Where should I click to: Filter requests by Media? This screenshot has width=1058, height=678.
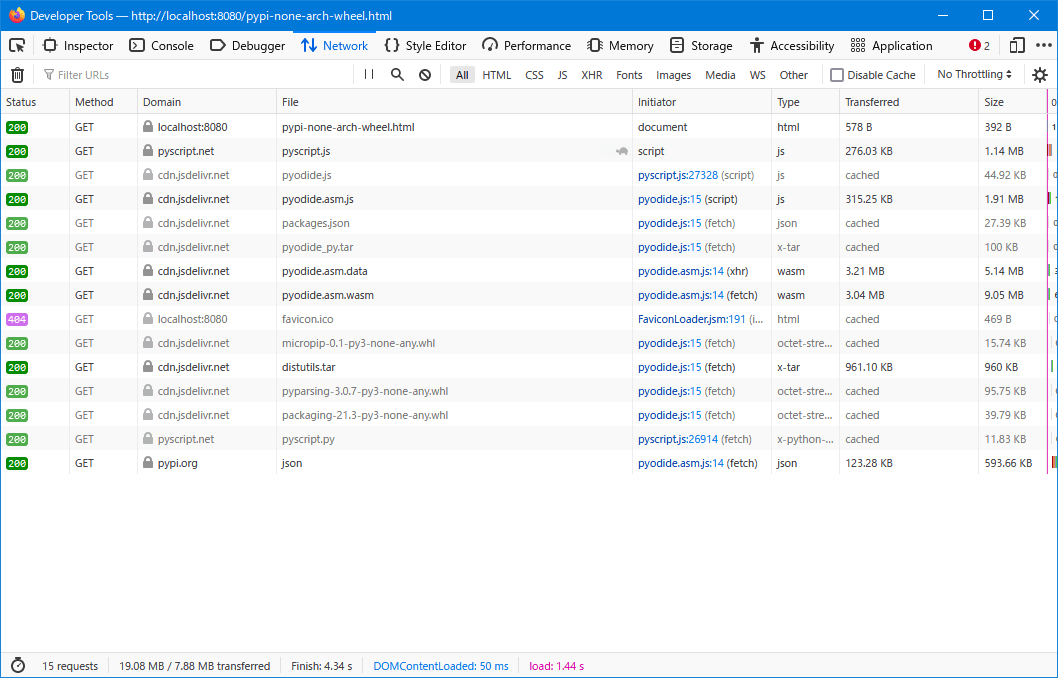click(720, 75)
